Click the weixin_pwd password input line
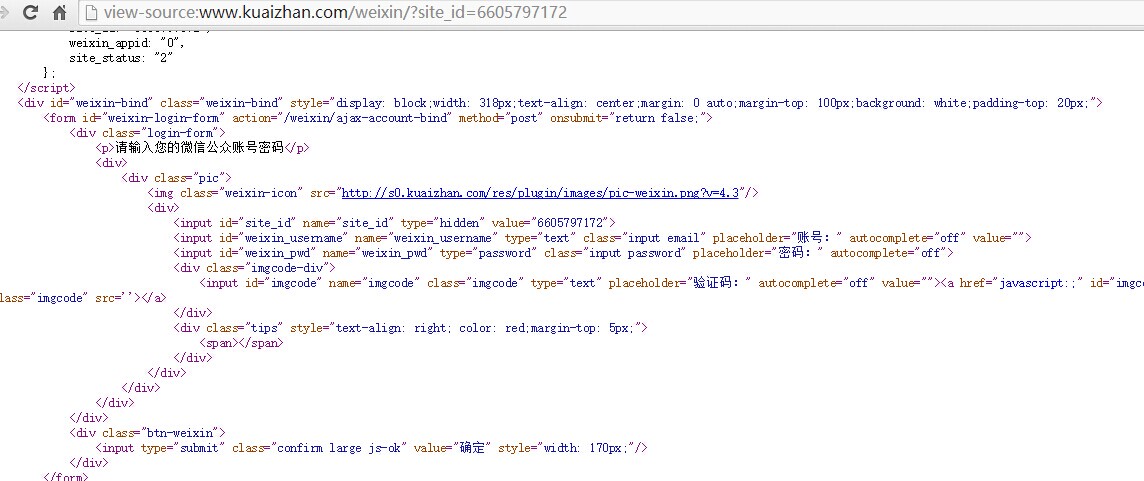This screenshot has height=481, width=1144. coord(564,253)
